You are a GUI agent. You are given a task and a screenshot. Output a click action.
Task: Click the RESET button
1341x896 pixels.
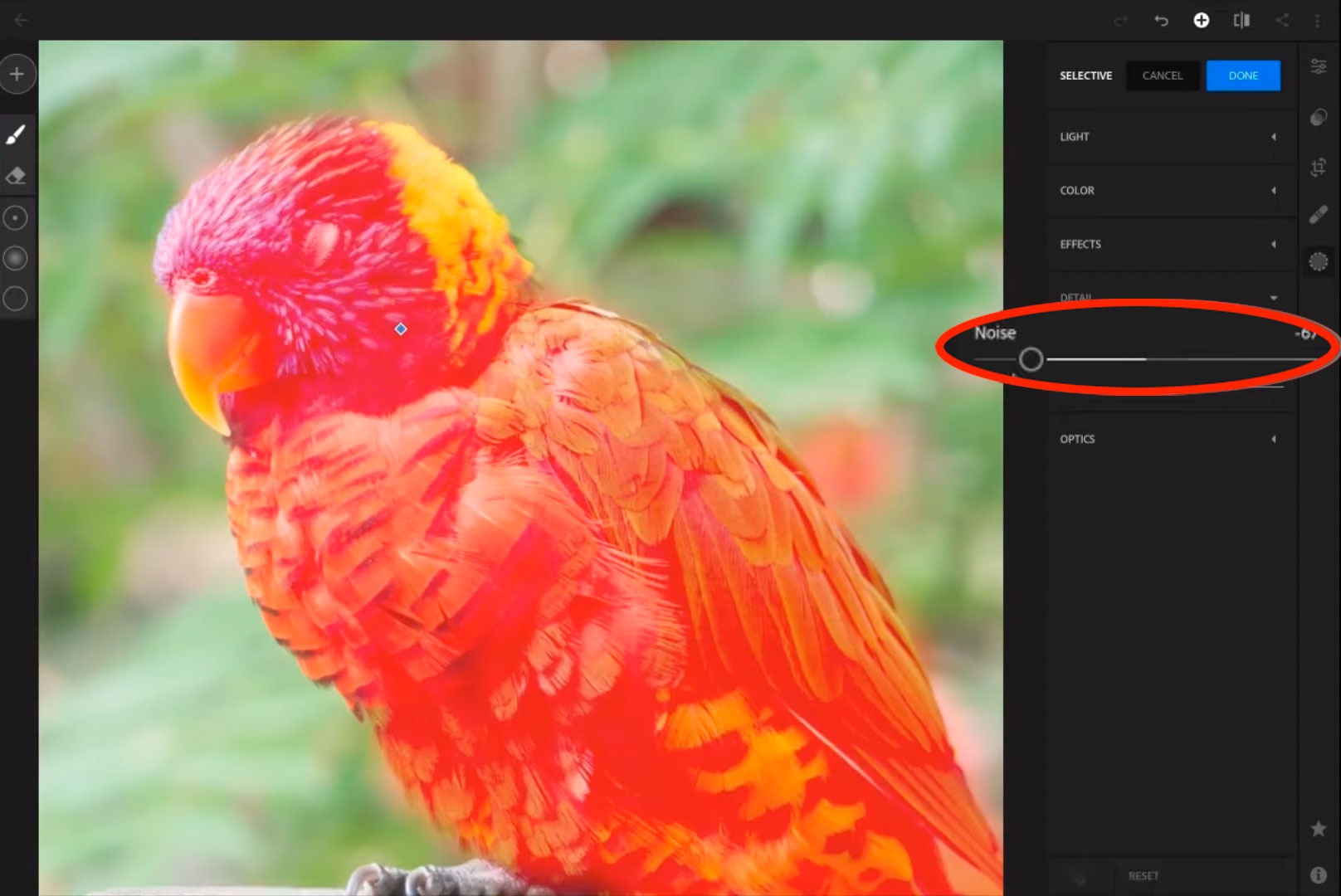click(1143, 875)
